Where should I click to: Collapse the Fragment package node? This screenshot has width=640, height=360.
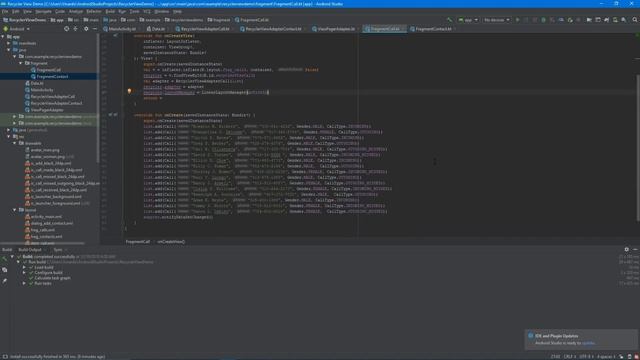pyautogui.click(x=21, y=63)
